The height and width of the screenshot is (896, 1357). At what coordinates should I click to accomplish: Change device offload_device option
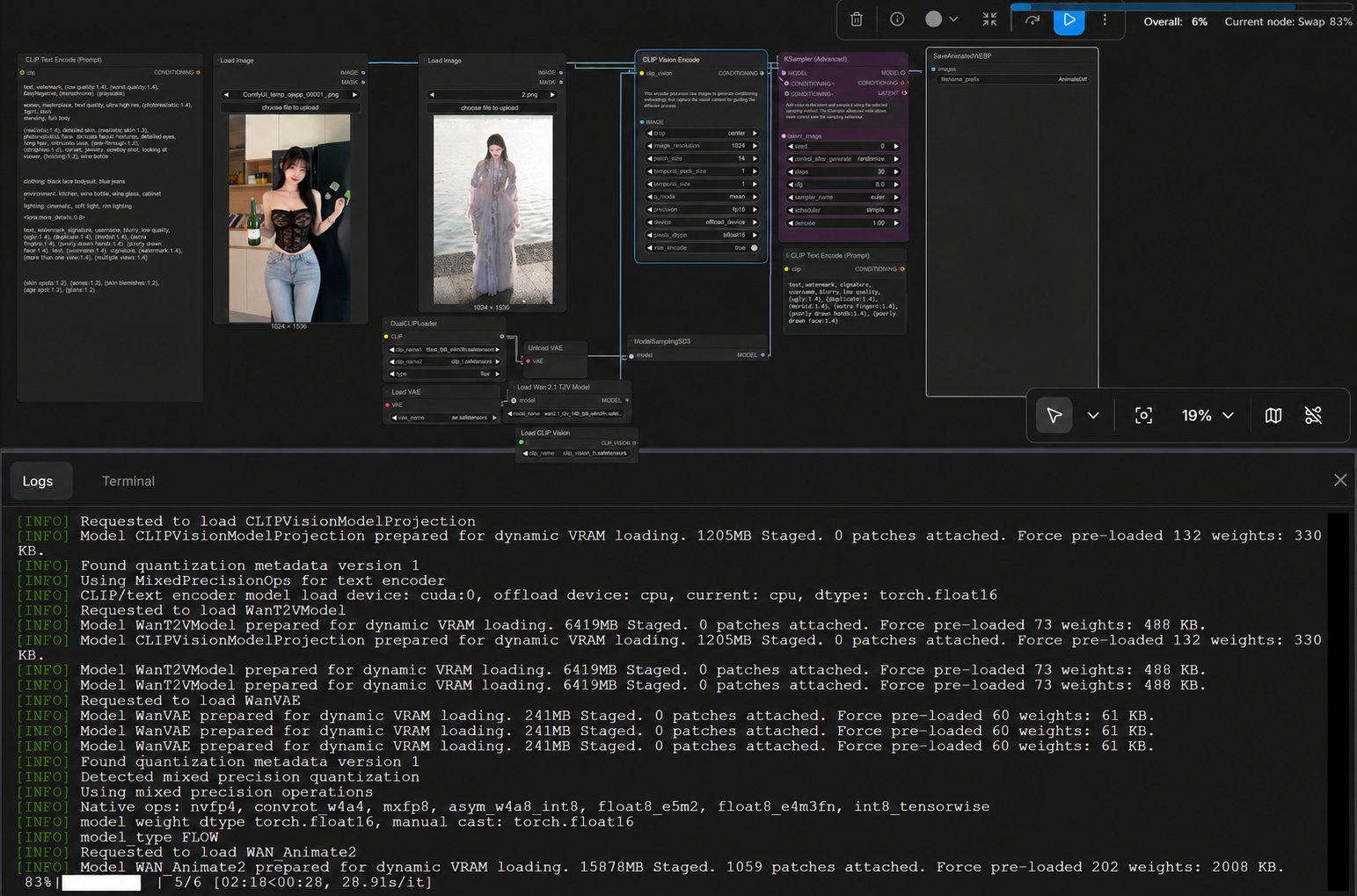tap(702, 222)
